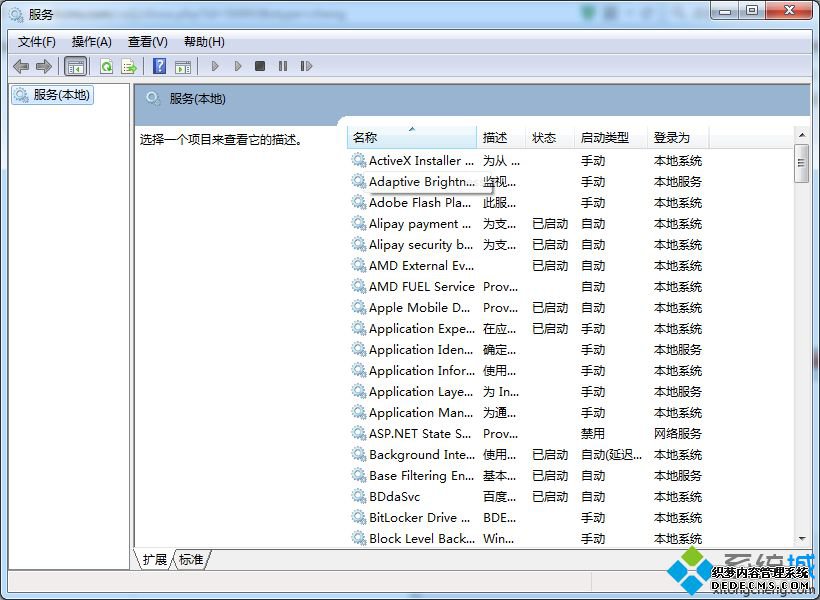Sort by the 启动类型 column header
Screen dimensions: 820x600
point(611,138)
